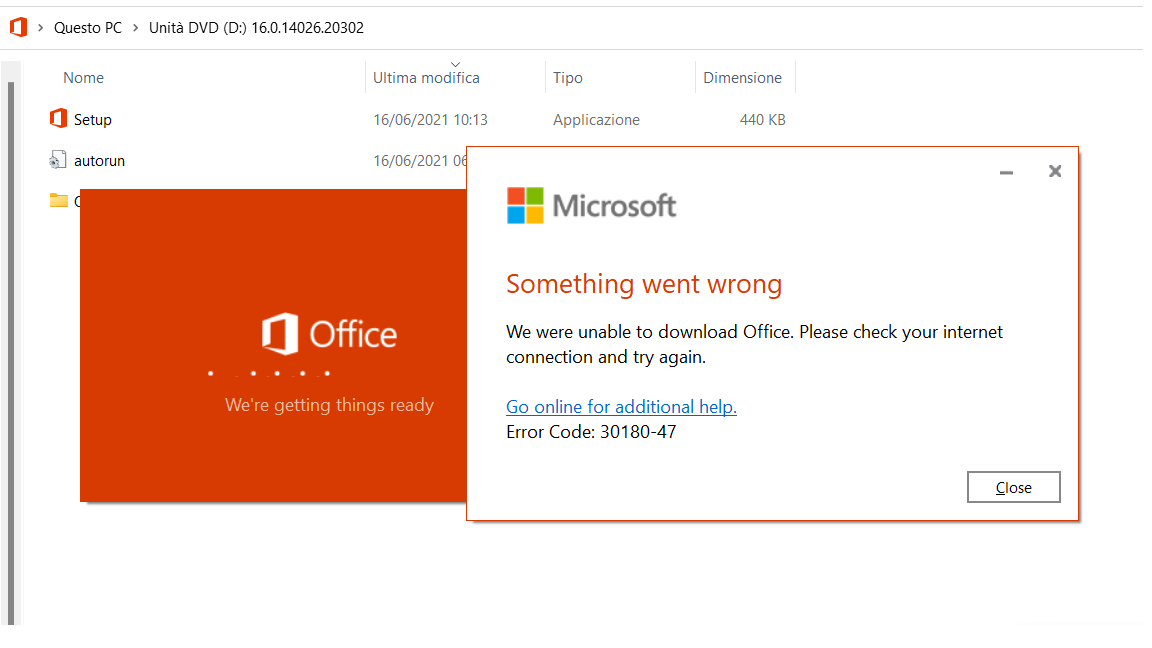Screen dimensions: 1152x648
Task: Select the Setup application icon
Action: [x=58, y=118]
